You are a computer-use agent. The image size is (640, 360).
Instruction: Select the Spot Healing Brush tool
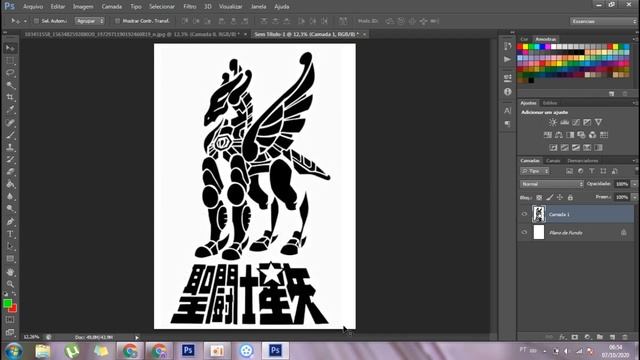pos(10,123)
